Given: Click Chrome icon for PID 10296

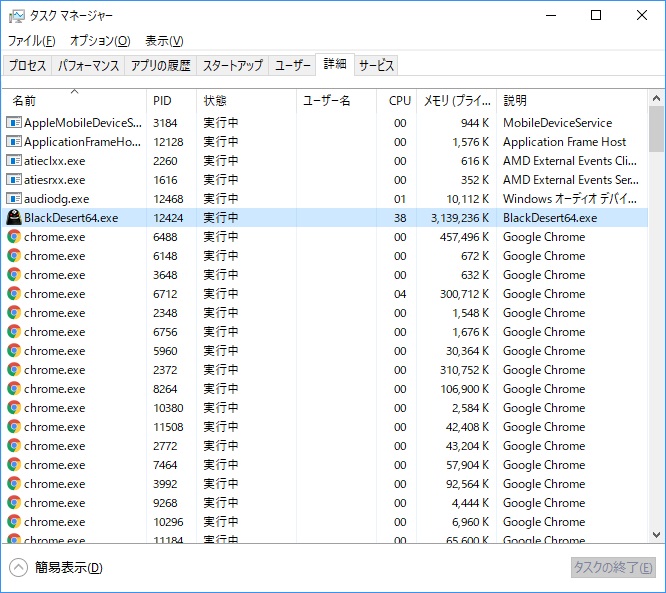Looking at the screenshot, I should (14, 521).
